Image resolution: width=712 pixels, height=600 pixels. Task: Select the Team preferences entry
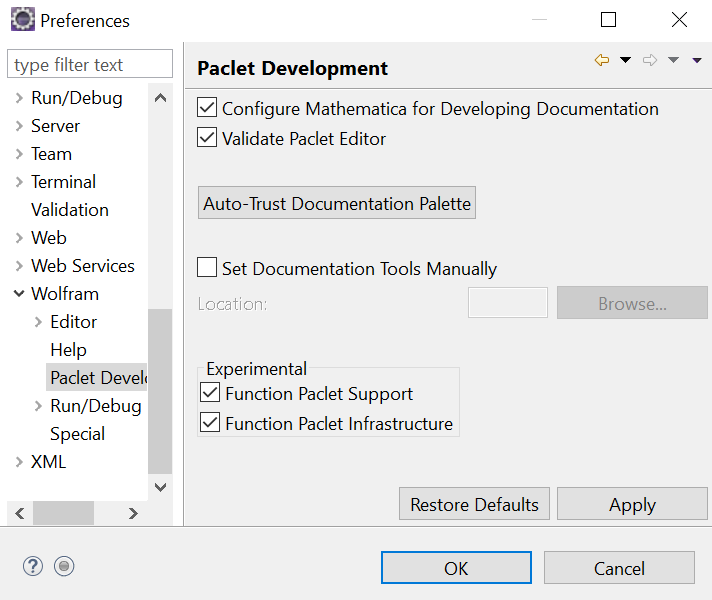pyautogui.click(x=51, y=154)
